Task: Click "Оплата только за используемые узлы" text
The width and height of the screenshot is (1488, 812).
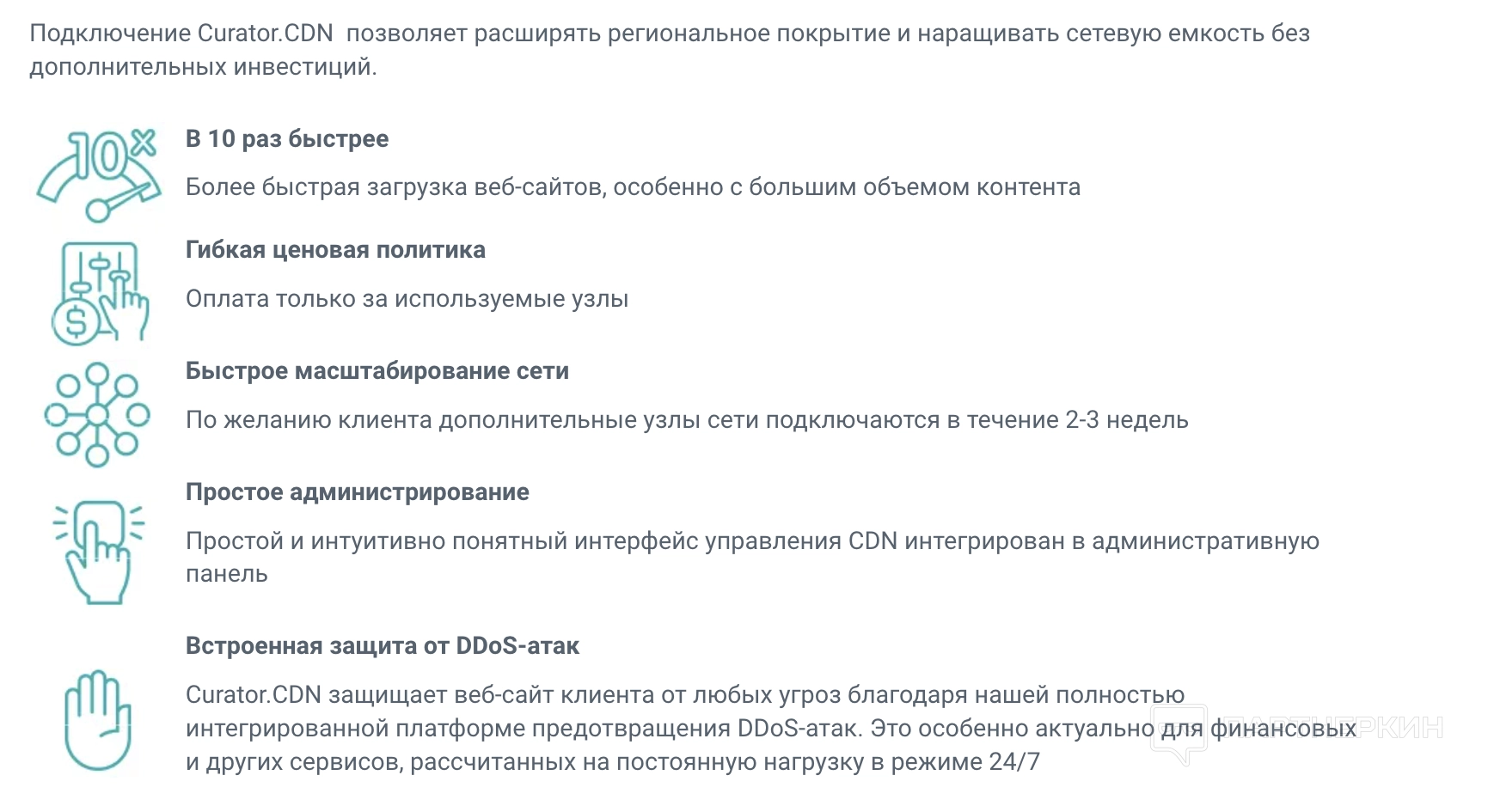Action: coord(407,299)
